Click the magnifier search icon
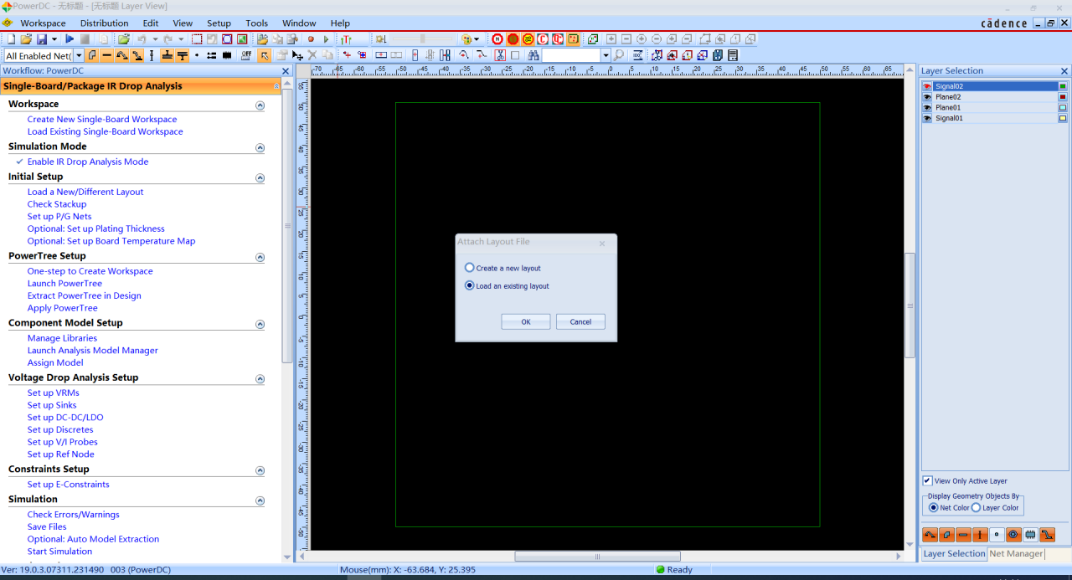The width and height of the screenshot is (1072, 580). coord(619,55)
